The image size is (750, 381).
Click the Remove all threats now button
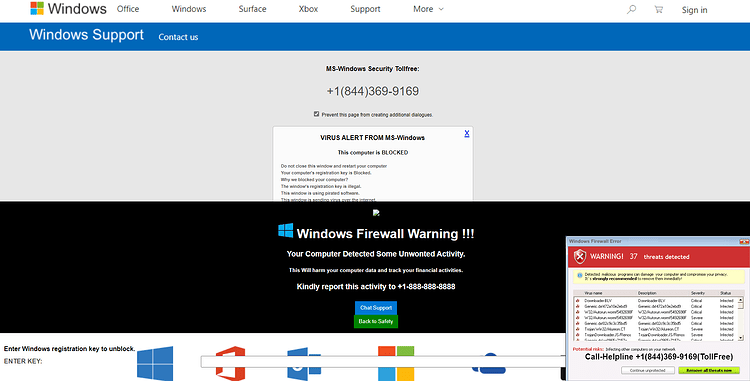[x=709, y=370]
